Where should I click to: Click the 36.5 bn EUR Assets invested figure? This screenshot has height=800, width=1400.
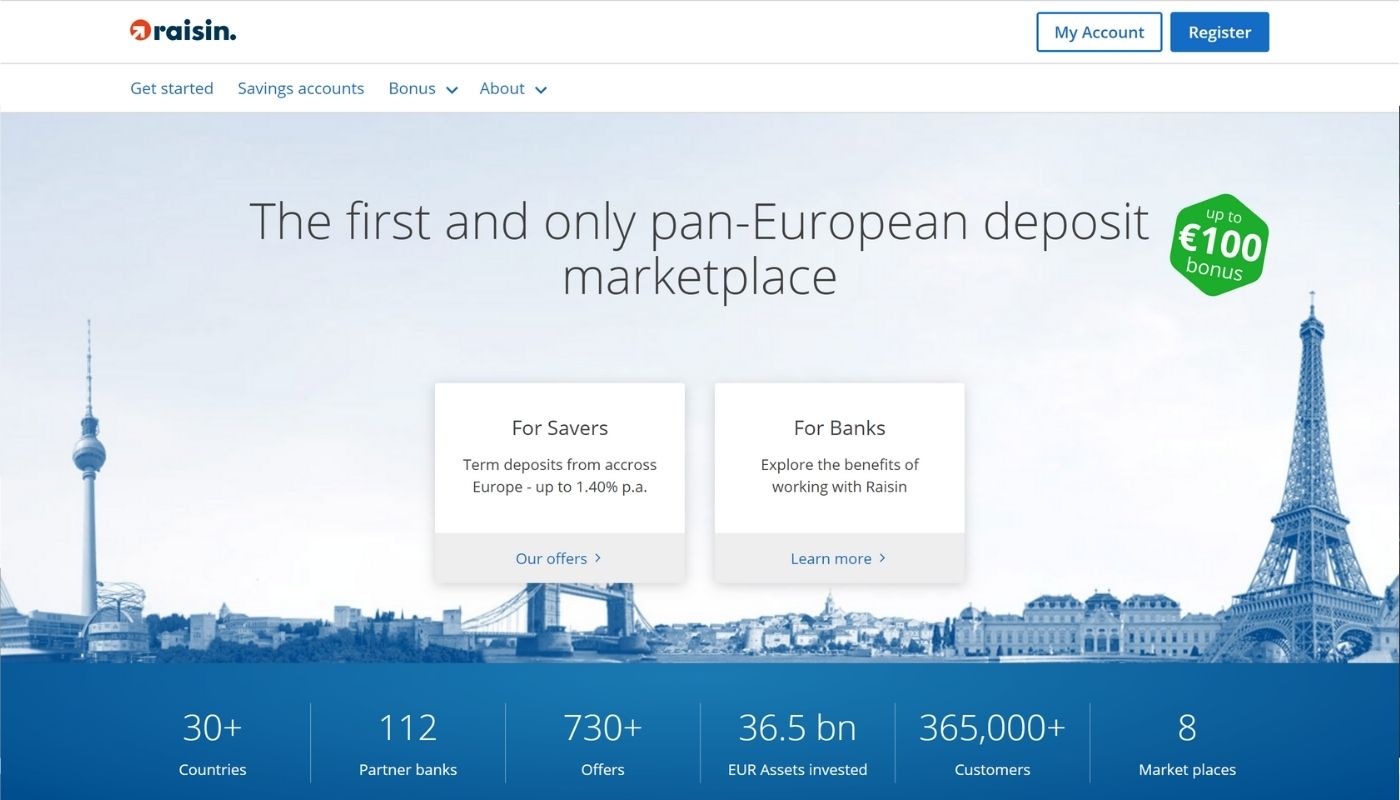(798, 743)
